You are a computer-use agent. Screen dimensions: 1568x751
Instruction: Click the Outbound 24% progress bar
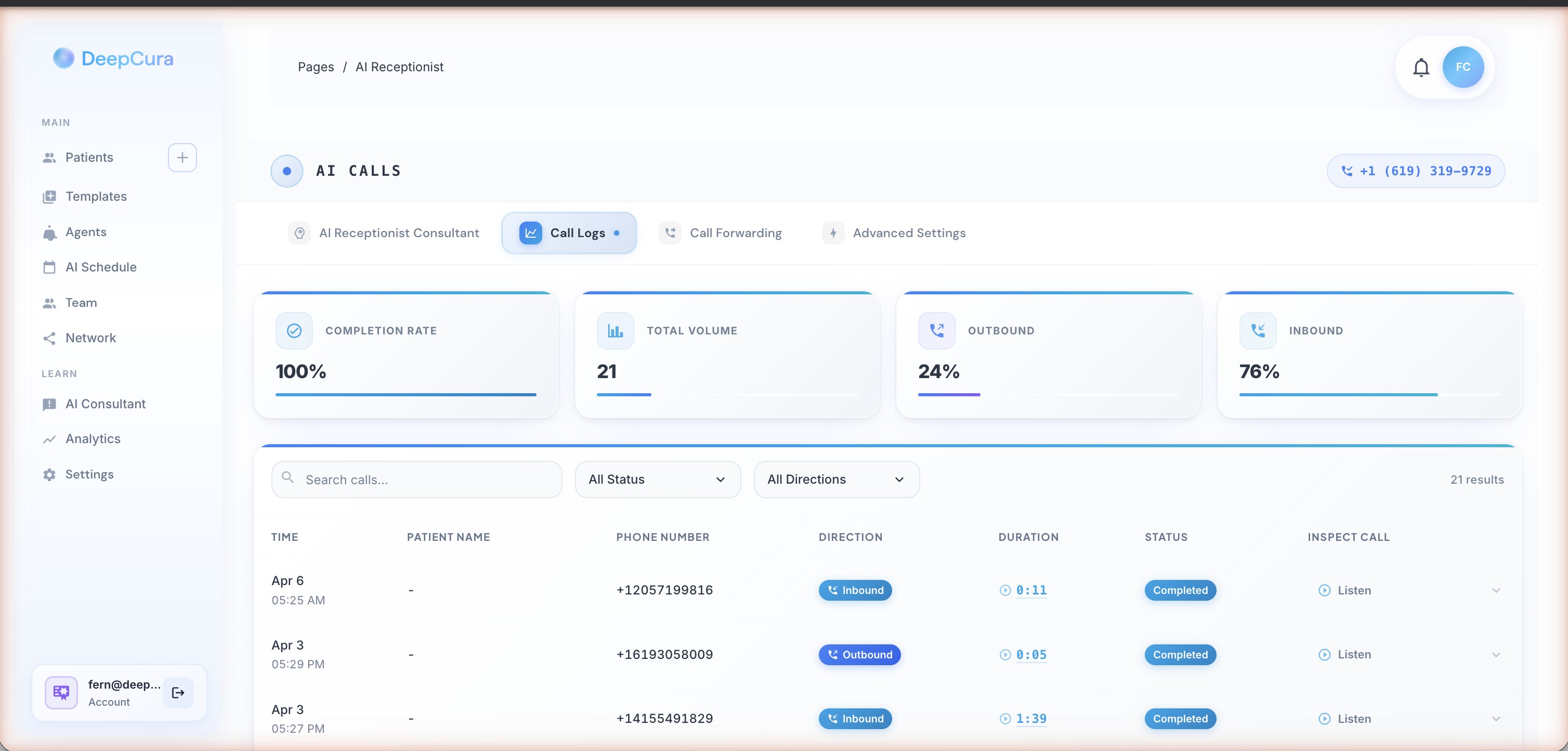point(1048,395)
